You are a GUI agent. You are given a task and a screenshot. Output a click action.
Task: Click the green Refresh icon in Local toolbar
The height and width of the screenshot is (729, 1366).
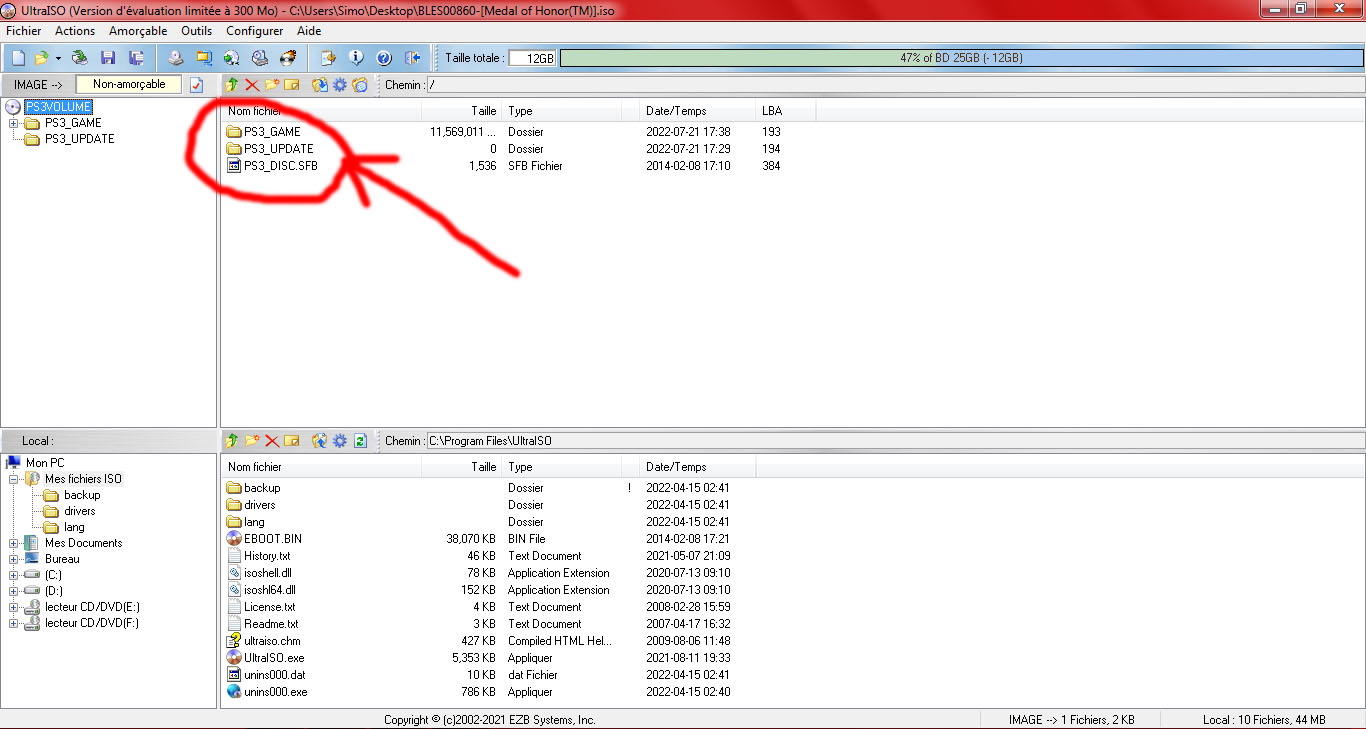(x=360, y=440)
